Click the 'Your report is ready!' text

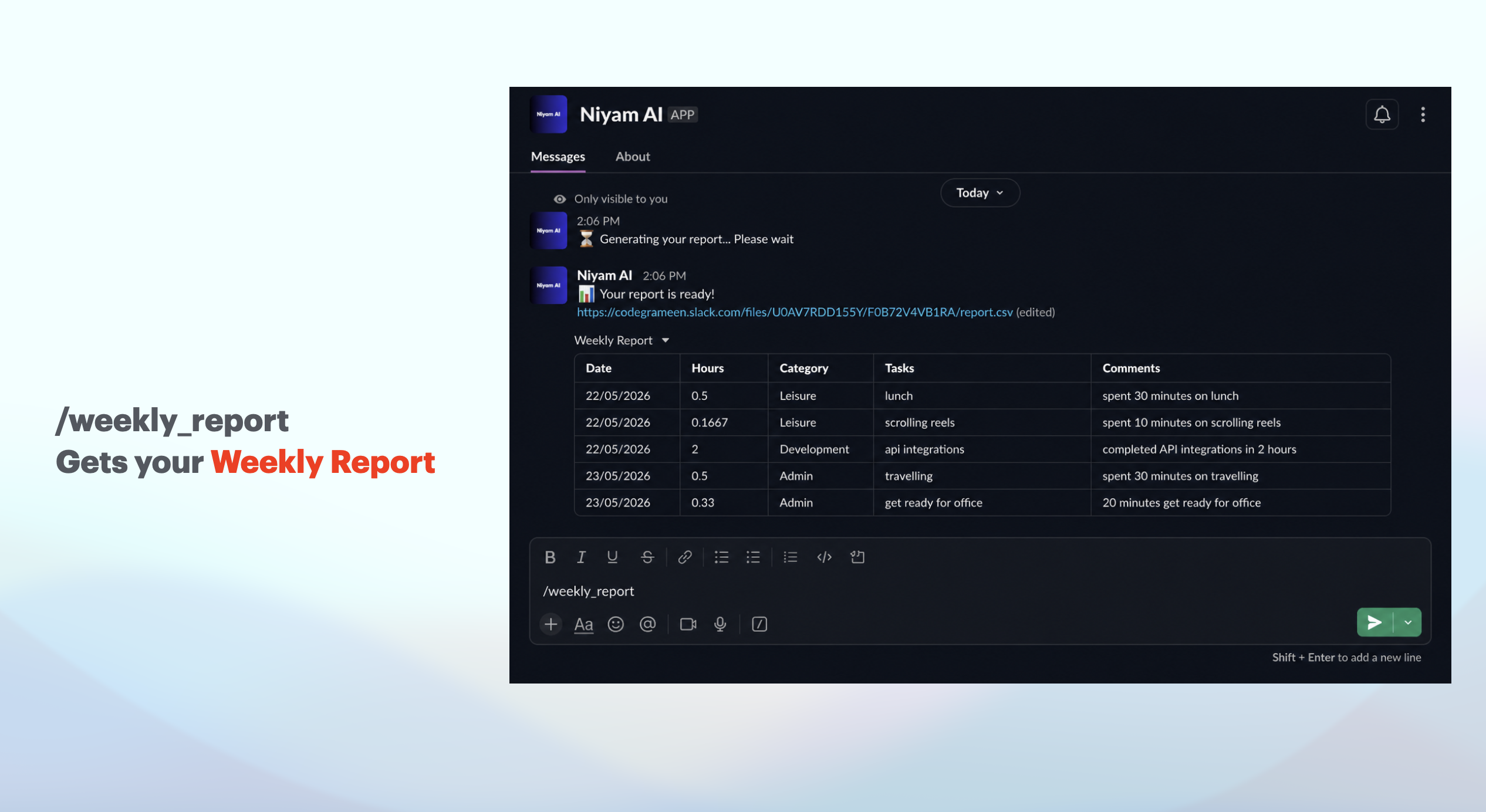point(657,294)
